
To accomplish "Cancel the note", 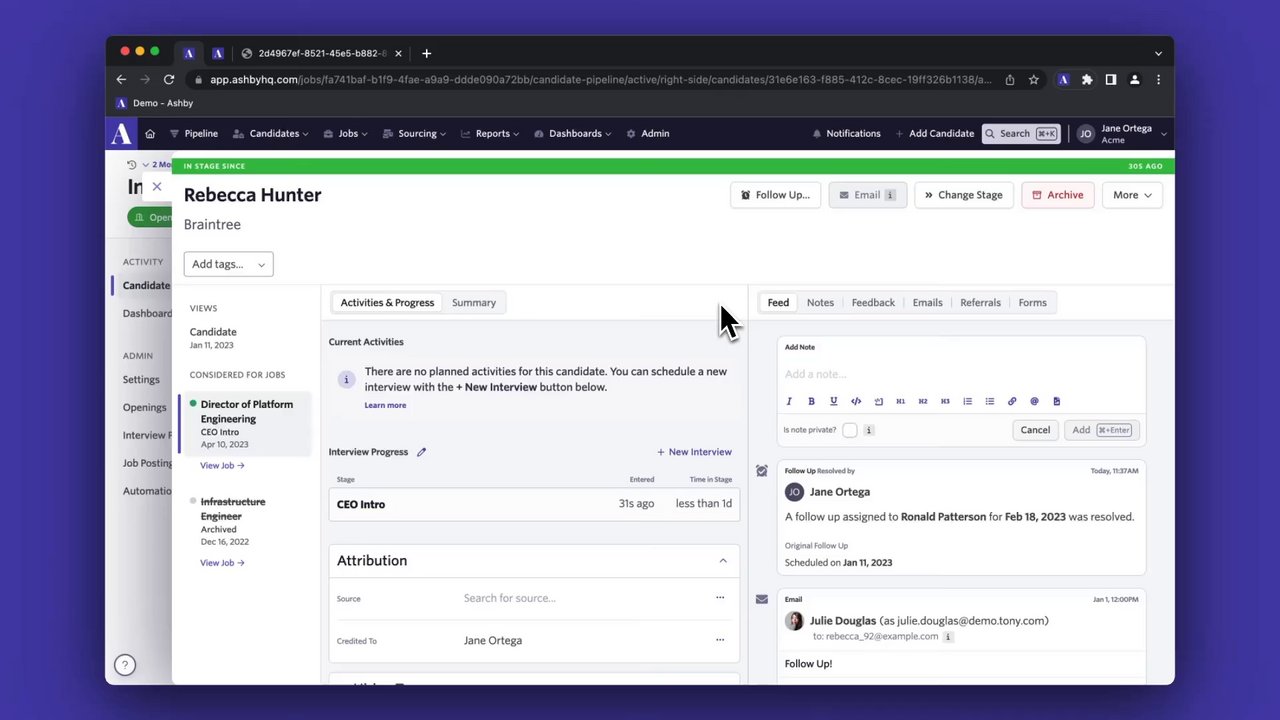I will pos(1035,430).
